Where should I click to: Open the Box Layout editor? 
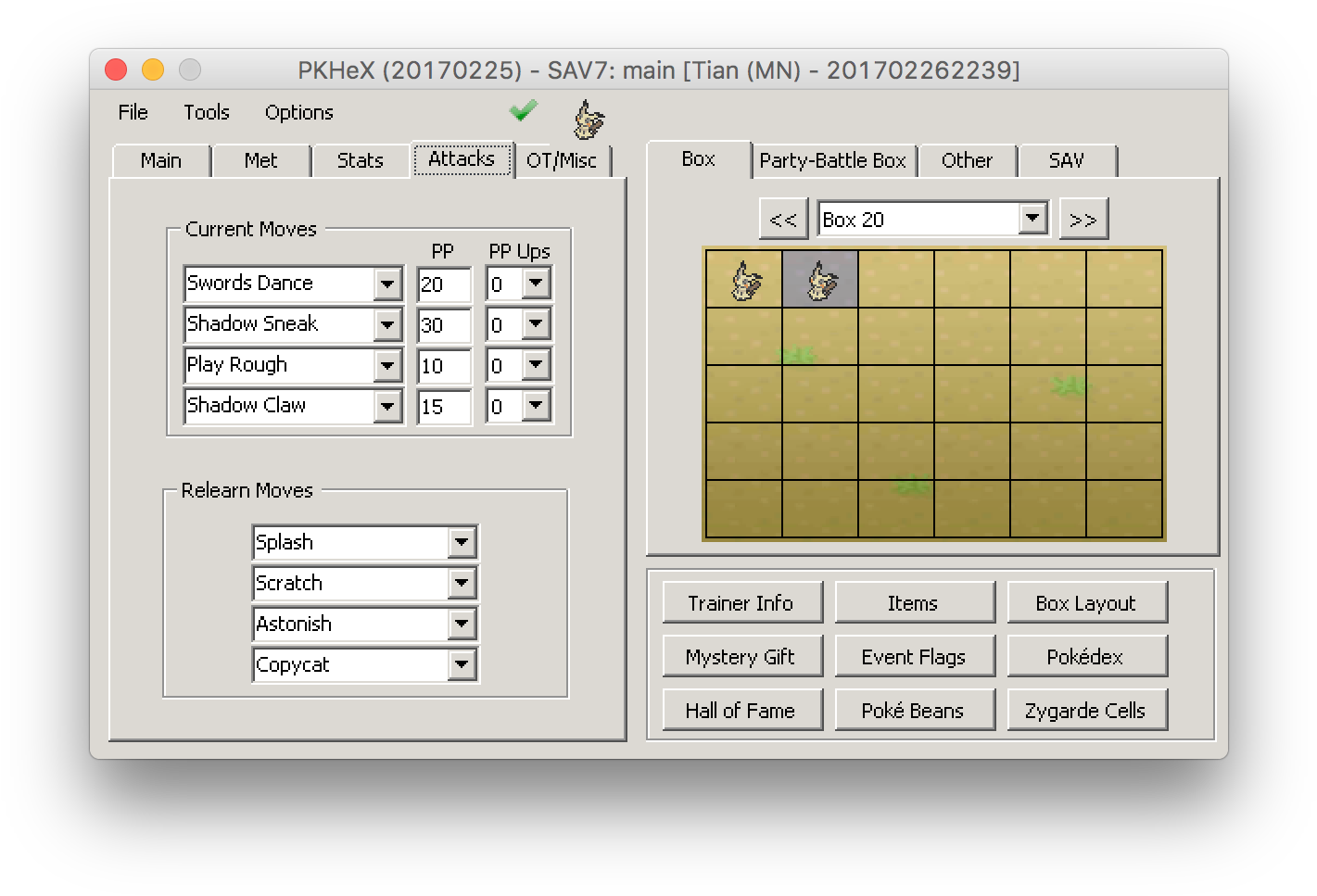pyautogui.click(x=1086, y=602)
